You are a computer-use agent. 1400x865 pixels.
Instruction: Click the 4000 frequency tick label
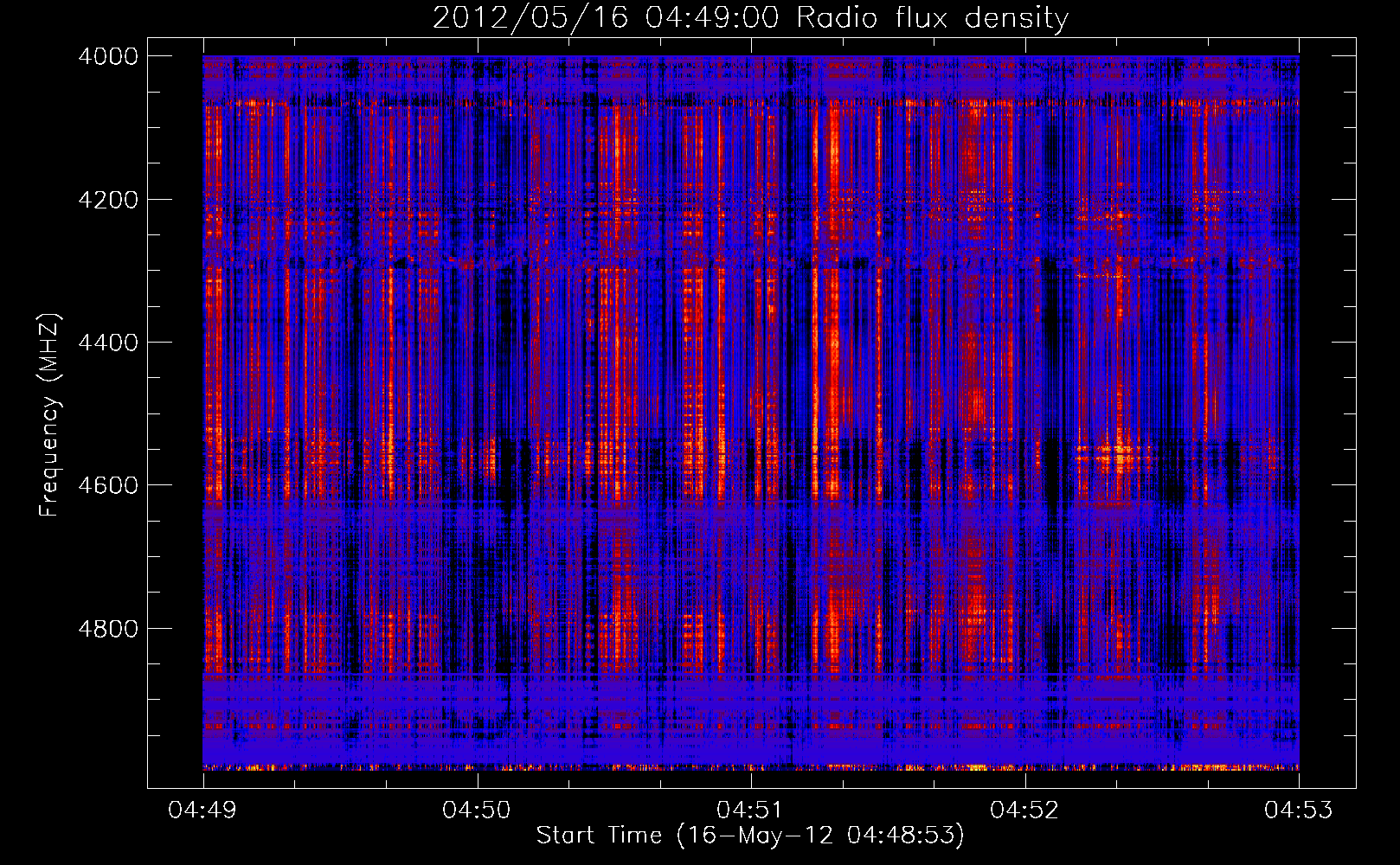pyautogui.click(x=108, y=56)
